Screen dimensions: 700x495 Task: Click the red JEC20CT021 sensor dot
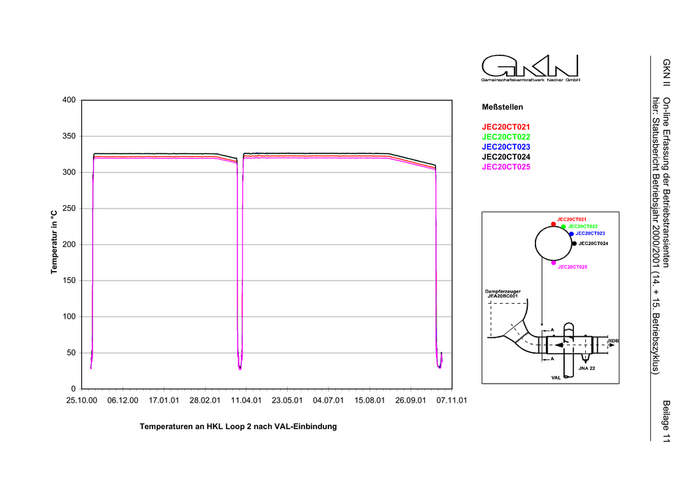click(x=551, y=222)
